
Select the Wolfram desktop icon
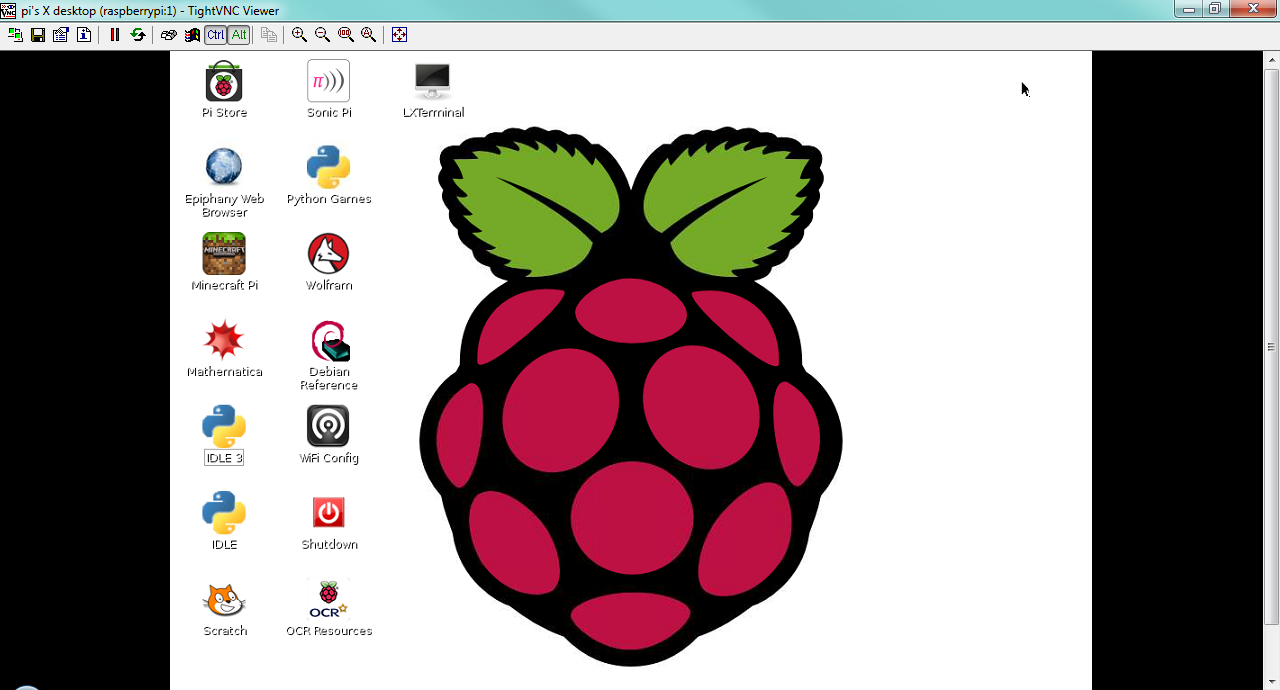coord(329,263)
